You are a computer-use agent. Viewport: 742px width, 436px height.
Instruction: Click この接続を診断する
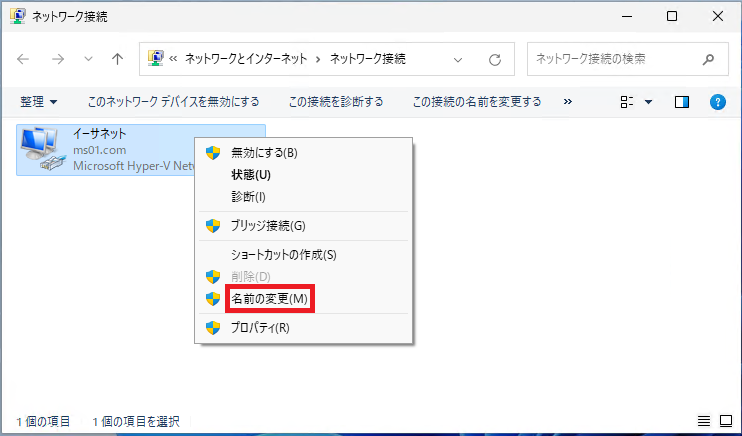point(336,102)
